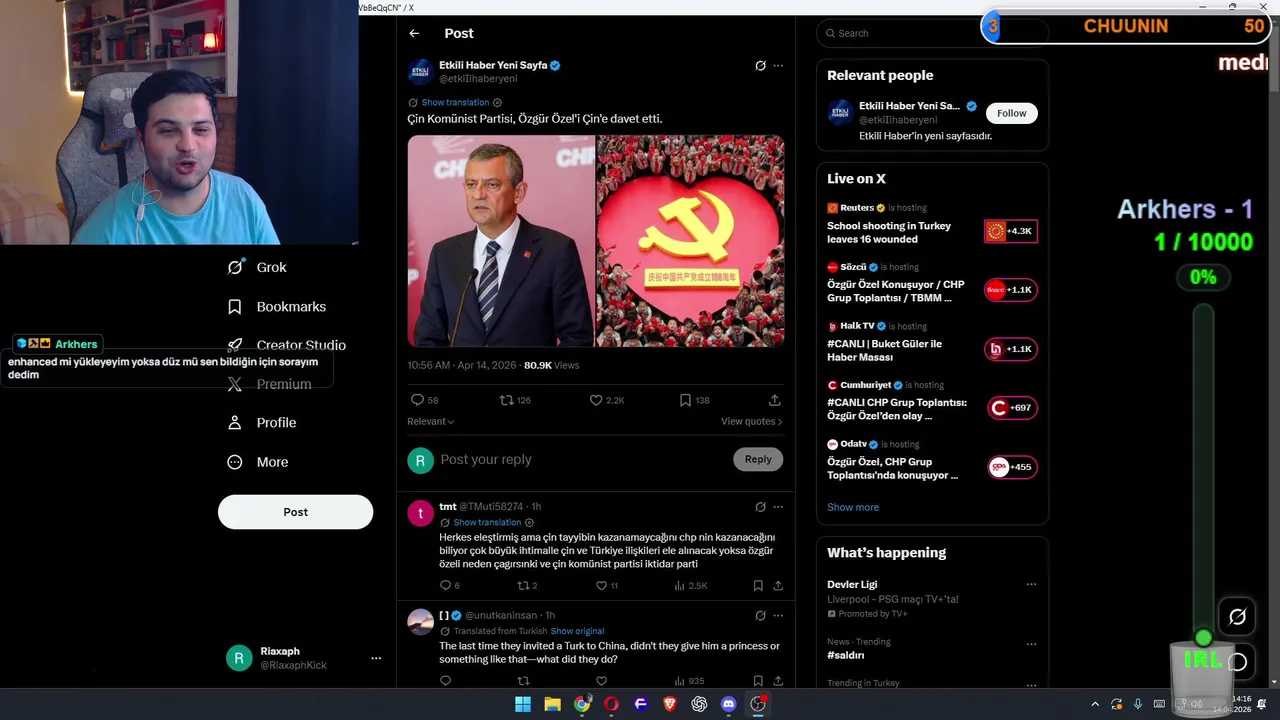
Task: Click the green progress bar knob on overlay
Action: coord(1203,638)
